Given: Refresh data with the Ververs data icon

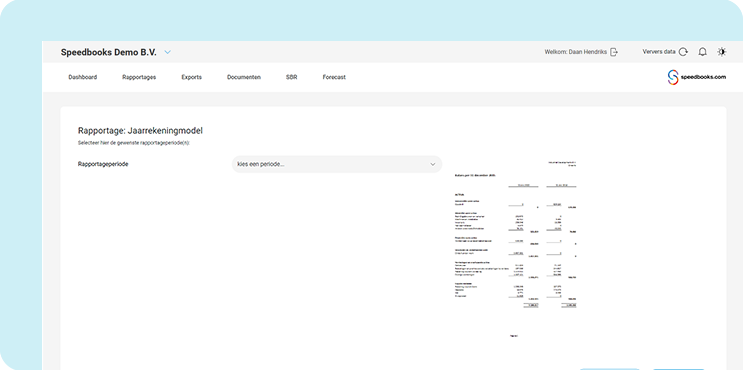Looking at the screenshot, I should tap(683, 52).
